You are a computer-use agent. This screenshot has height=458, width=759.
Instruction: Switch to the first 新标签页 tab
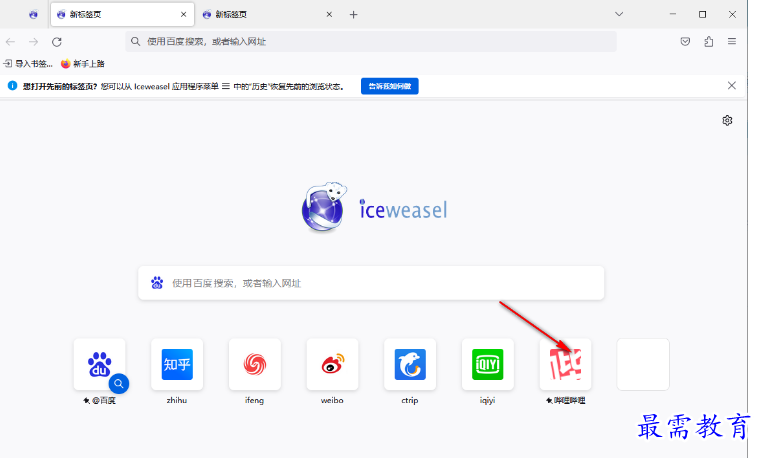(x=122, y=15)
